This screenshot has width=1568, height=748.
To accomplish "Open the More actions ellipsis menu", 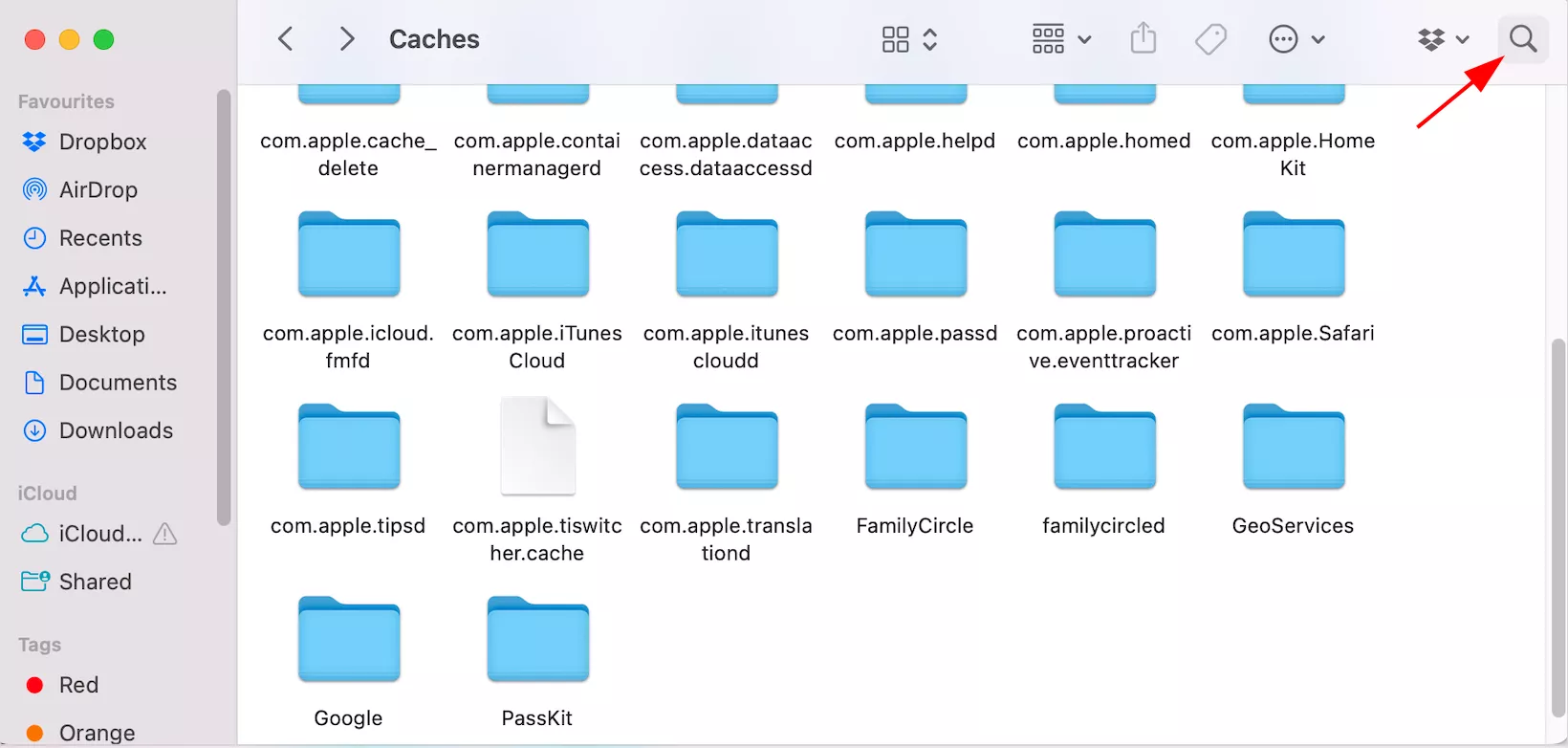I will [1296, 39].
